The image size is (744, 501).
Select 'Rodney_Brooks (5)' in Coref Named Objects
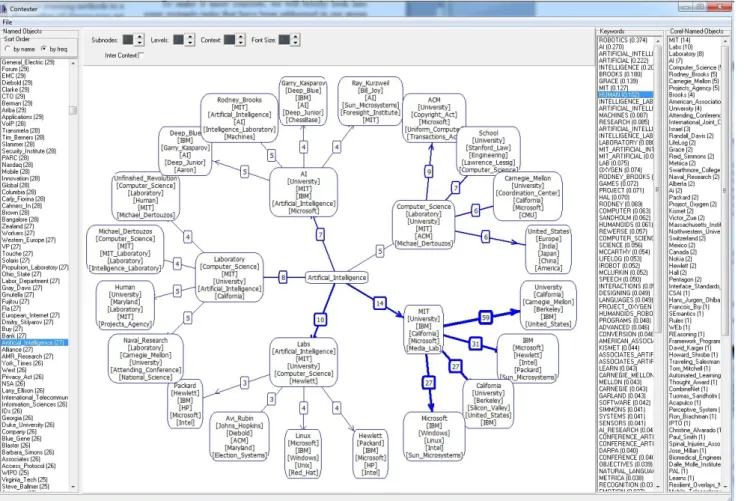(693, 74)
